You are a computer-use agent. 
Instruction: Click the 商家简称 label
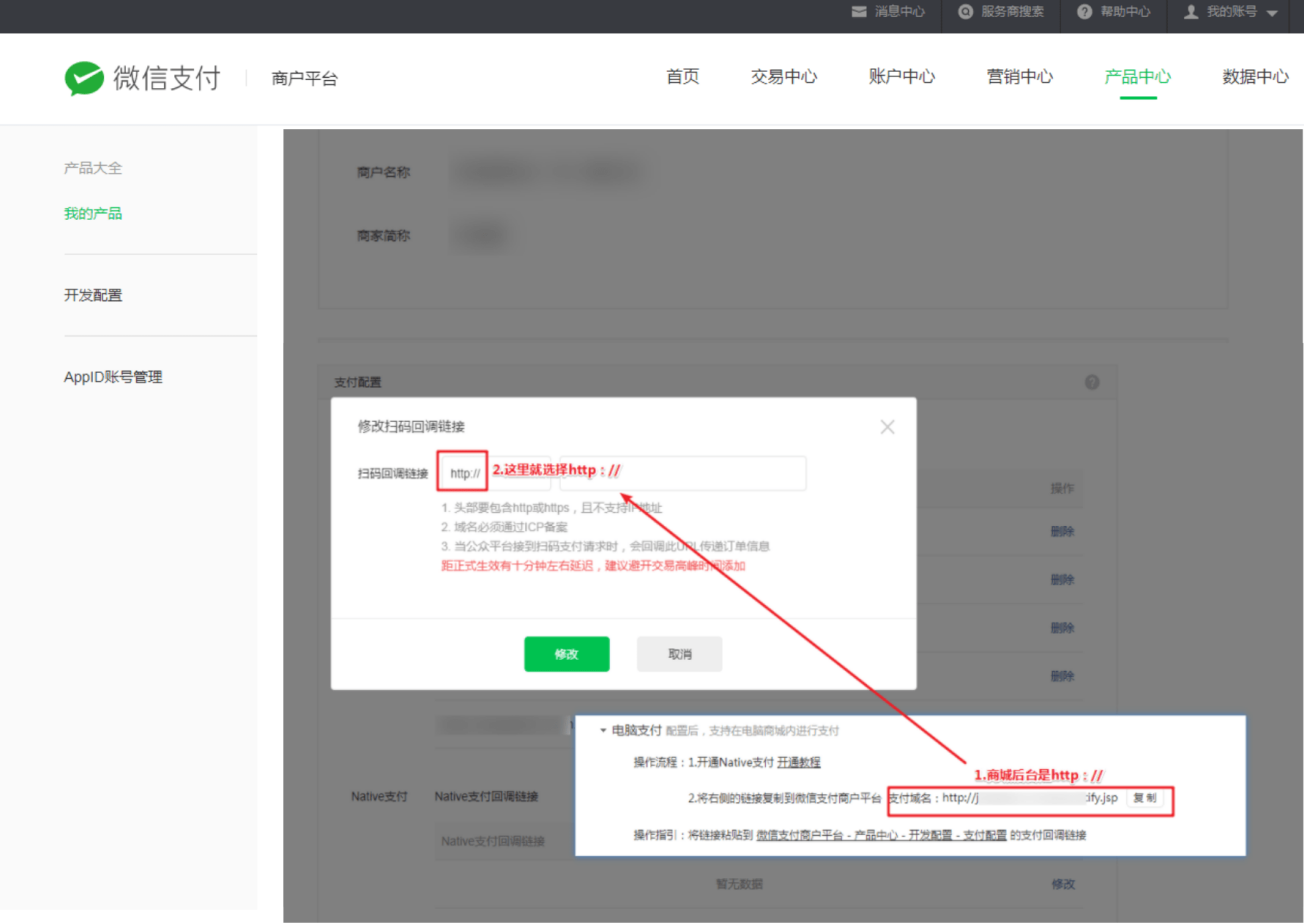click(383, 236)
